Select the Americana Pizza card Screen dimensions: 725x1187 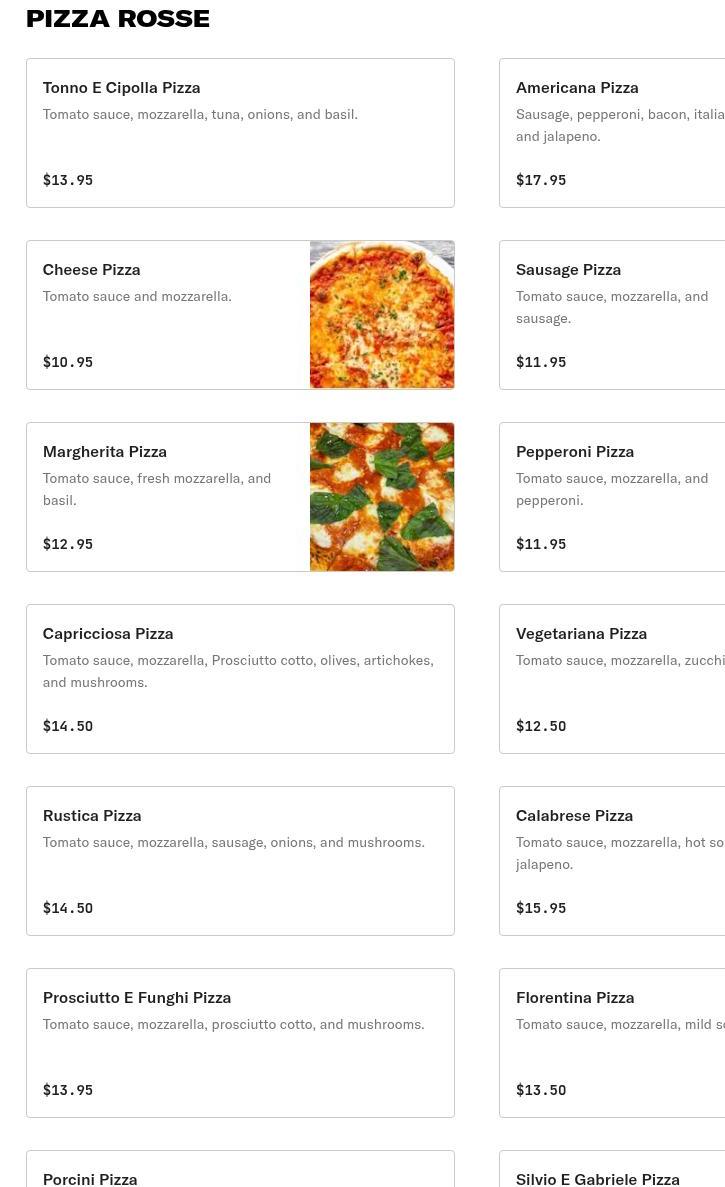coord(612,132)
